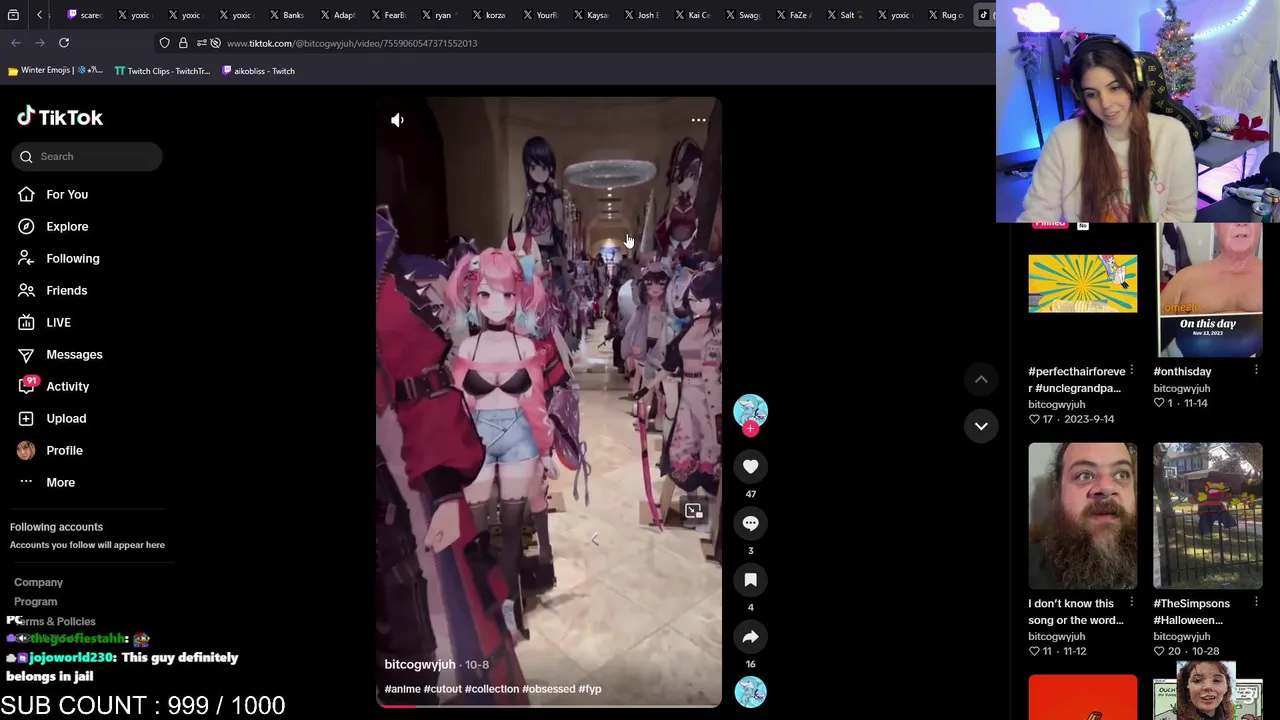1280x720 pixels.
Task: Open the Explore page
Action: (66, 226)
